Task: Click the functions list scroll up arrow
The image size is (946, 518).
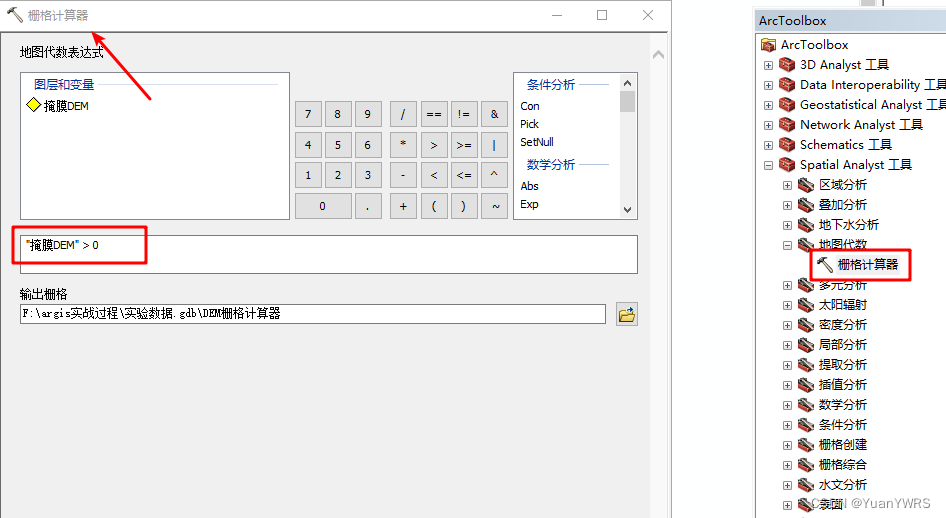Action: click(x=627, y=83)
